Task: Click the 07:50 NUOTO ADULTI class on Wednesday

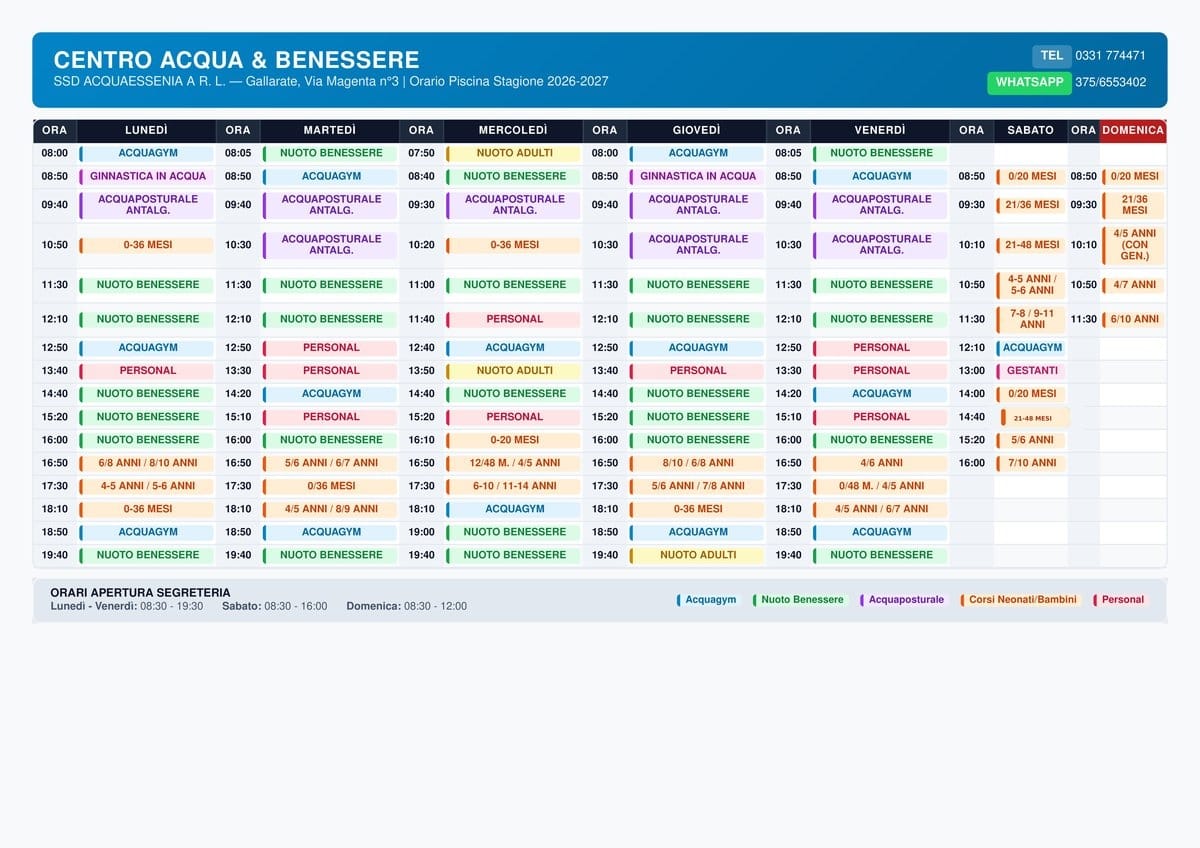Action: coord(513,154)
